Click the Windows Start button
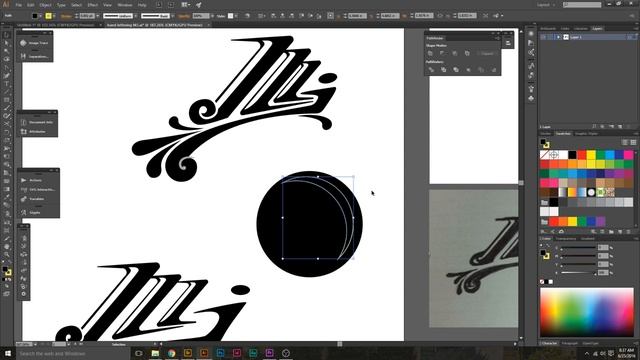The image size is (640, 360). [7, 353]
